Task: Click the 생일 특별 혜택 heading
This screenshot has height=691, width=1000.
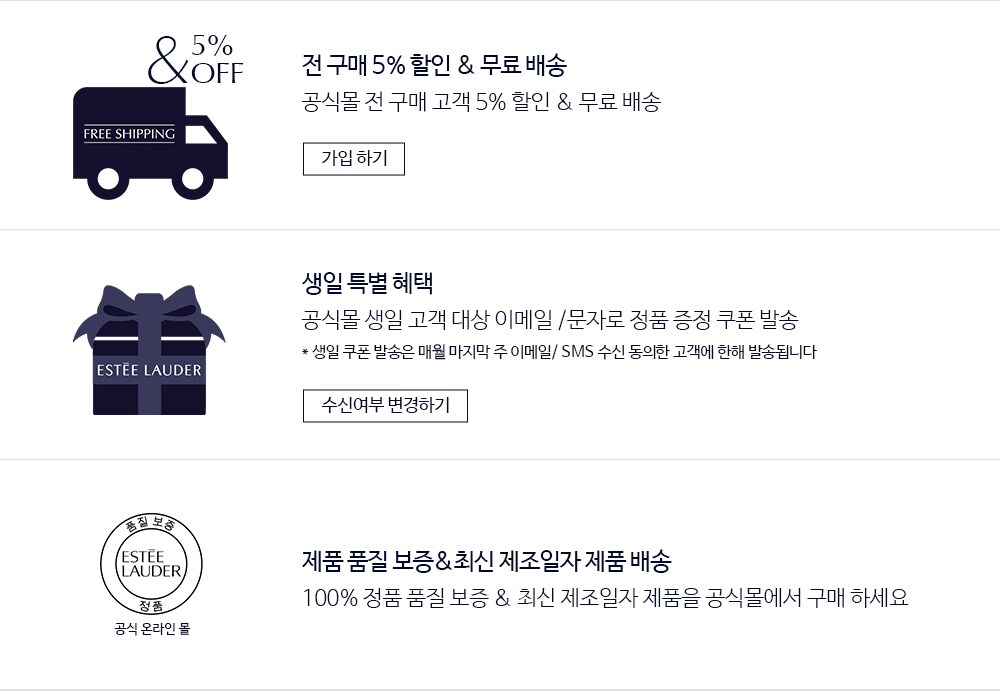Action: coord(367,283)
